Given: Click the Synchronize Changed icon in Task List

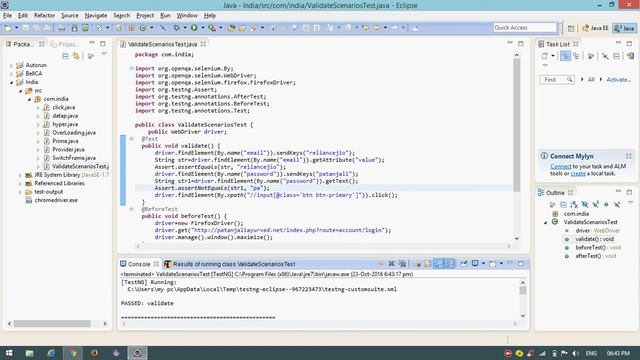Looking at the screenshot, I should point(631,56).
